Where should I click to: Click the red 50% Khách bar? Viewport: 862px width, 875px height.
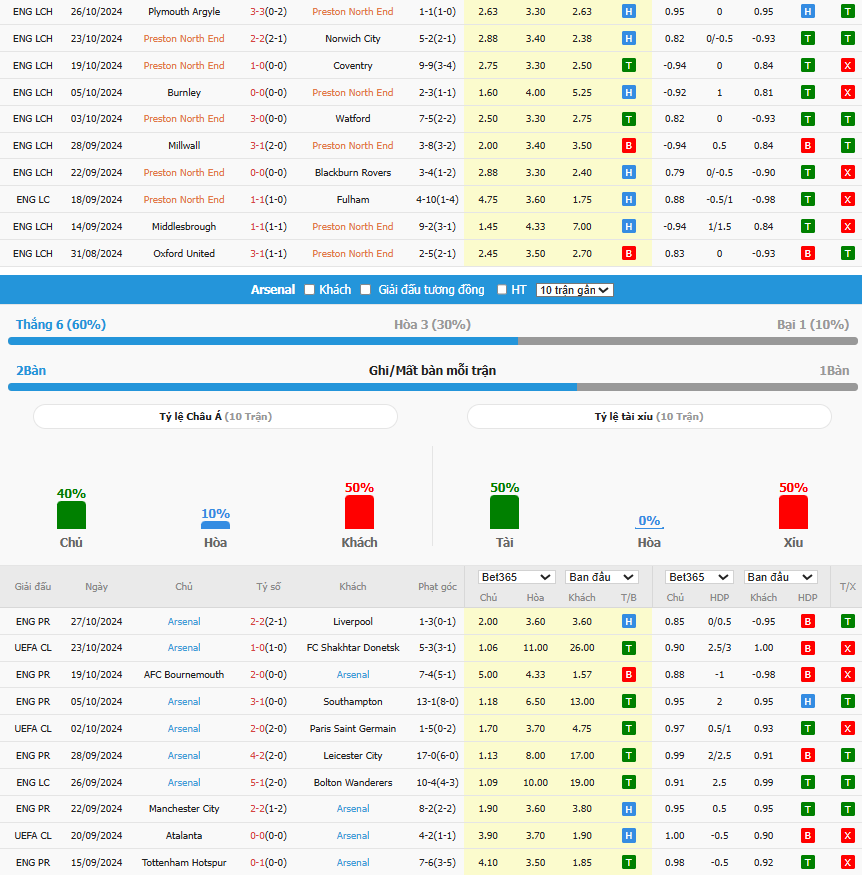359,512
